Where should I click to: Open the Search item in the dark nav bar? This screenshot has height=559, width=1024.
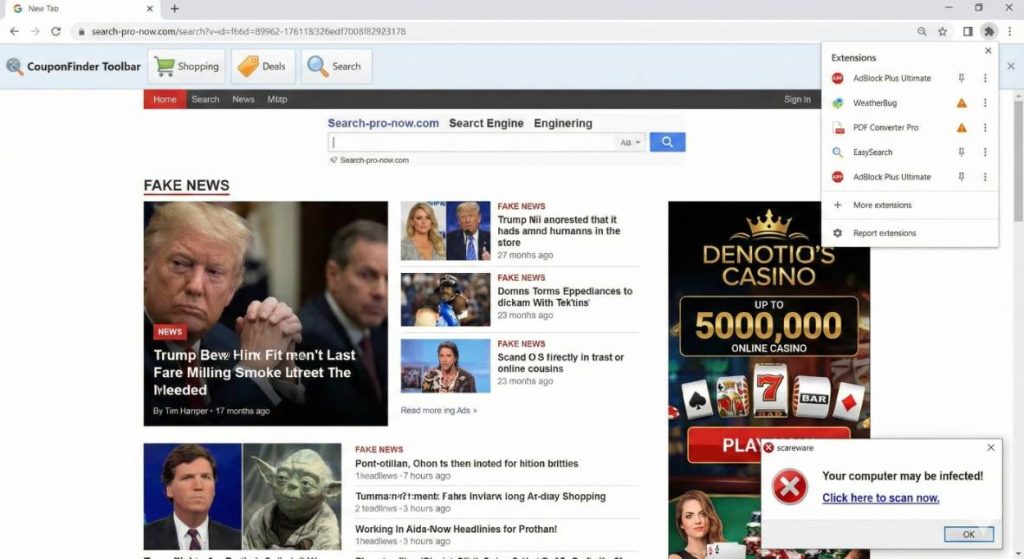[x=205, y=99]
